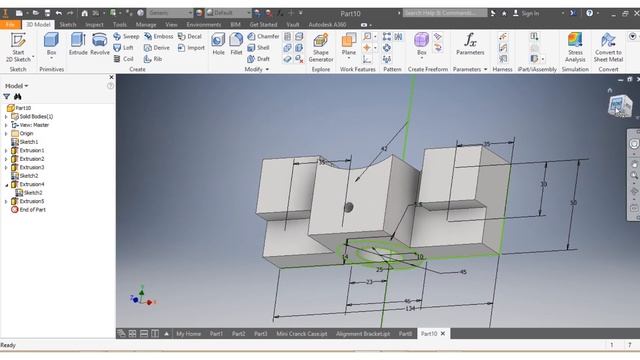Open the Modify panel dropdown
The image size is (640, 360).
(257, 69)
